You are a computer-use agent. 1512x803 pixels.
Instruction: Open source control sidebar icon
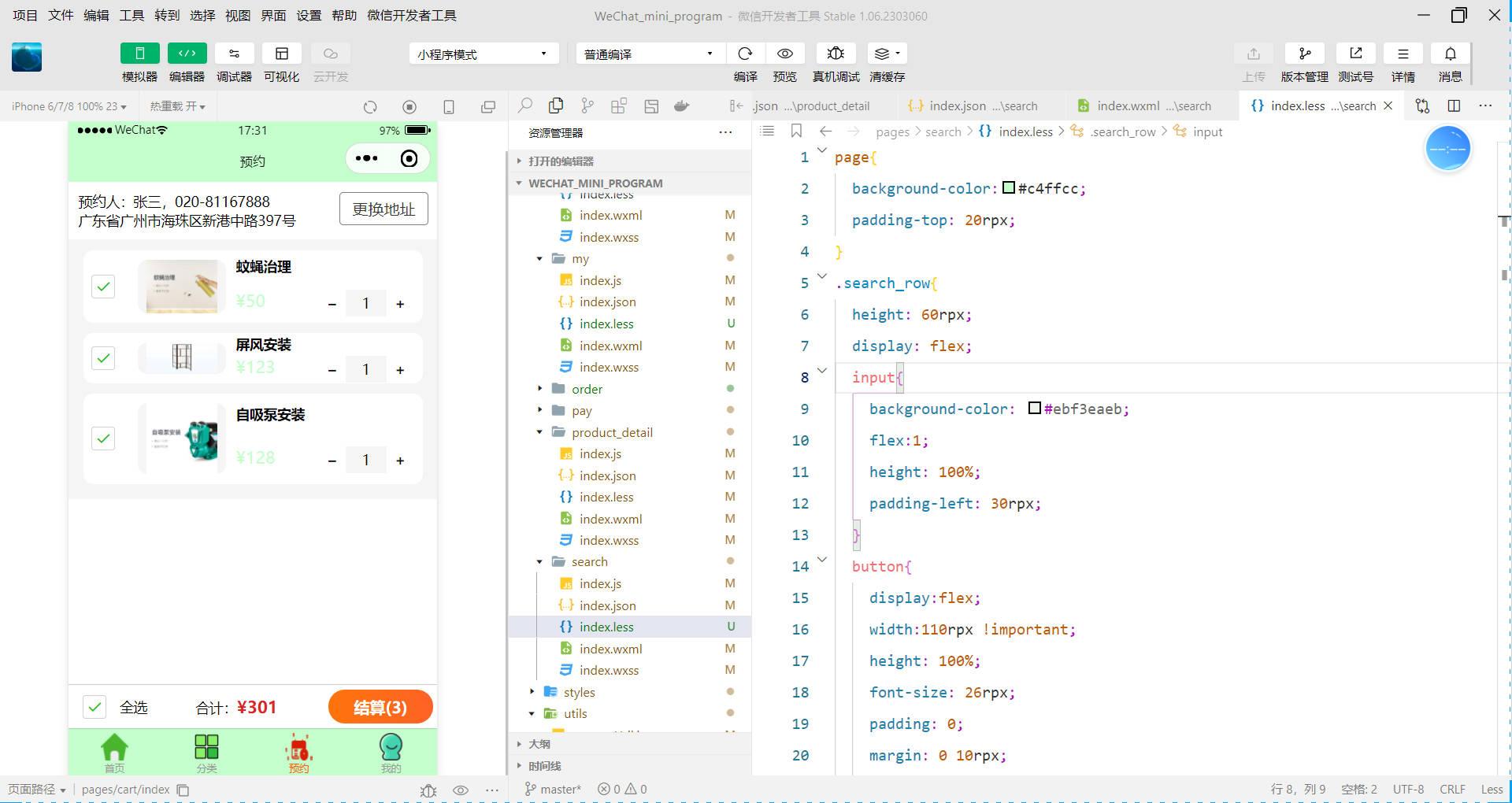coord(587,105)
